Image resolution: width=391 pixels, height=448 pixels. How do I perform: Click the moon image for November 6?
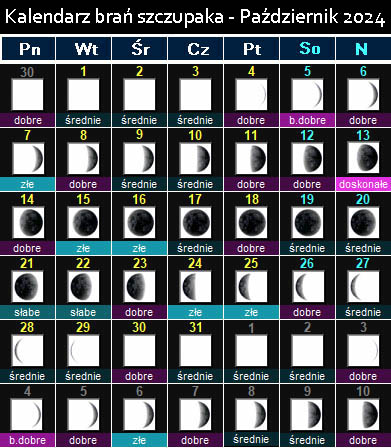[x=139, y=414]
